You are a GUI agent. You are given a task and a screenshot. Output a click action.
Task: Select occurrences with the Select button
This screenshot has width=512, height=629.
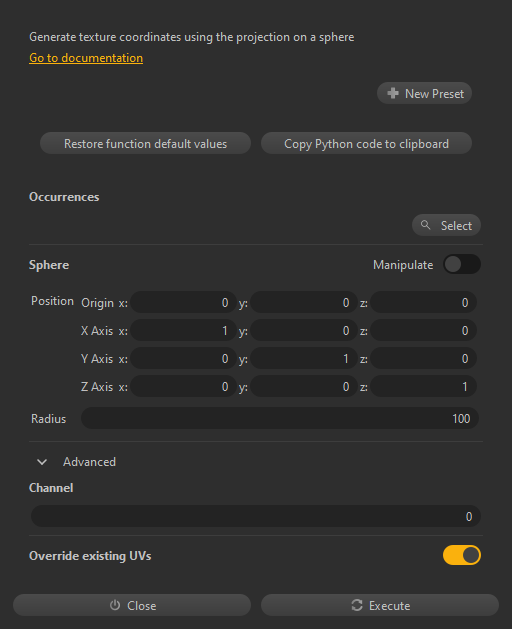446,225
